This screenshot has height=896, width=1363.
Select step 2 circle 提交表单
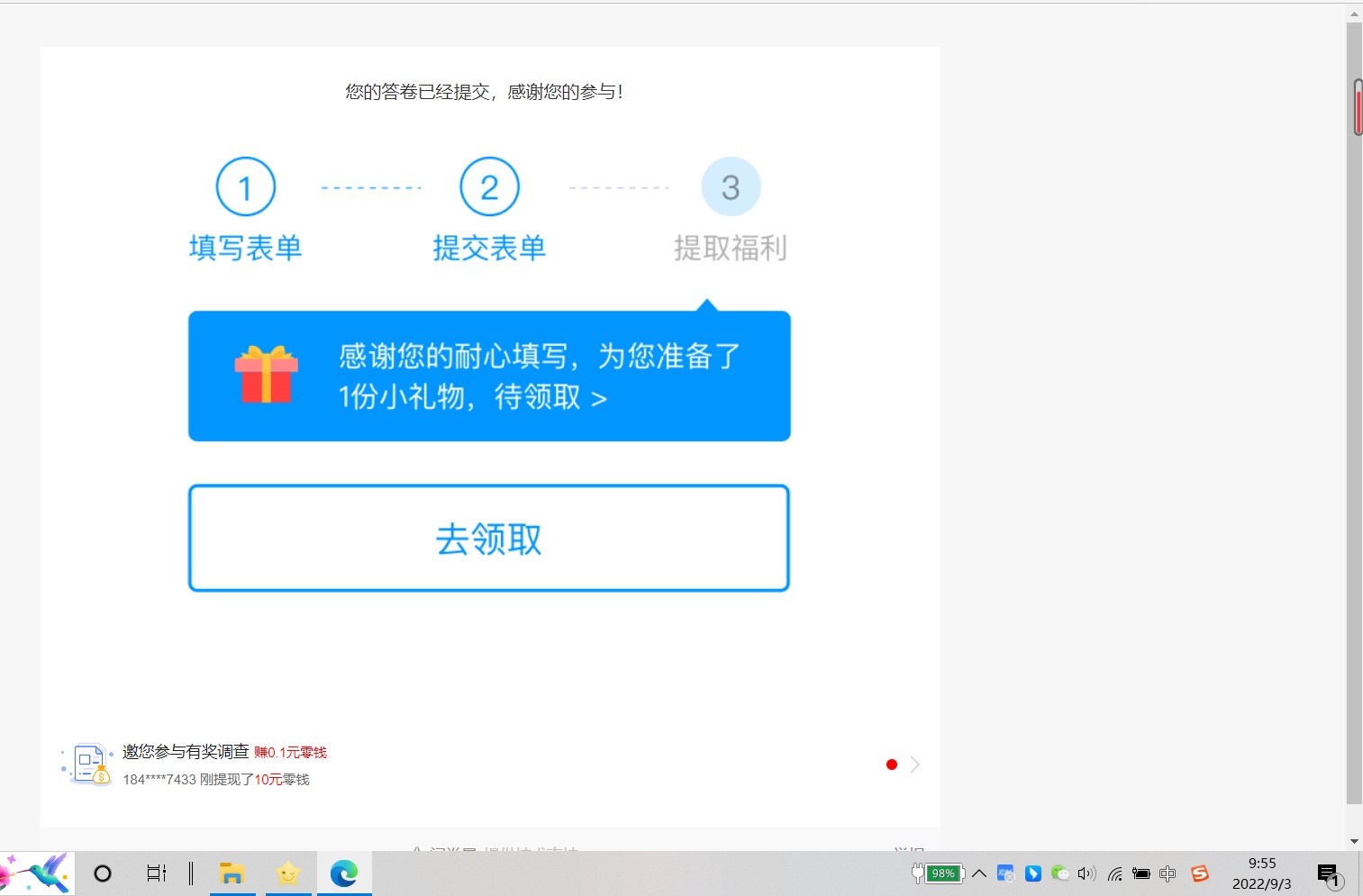click(x=489, y=186)
